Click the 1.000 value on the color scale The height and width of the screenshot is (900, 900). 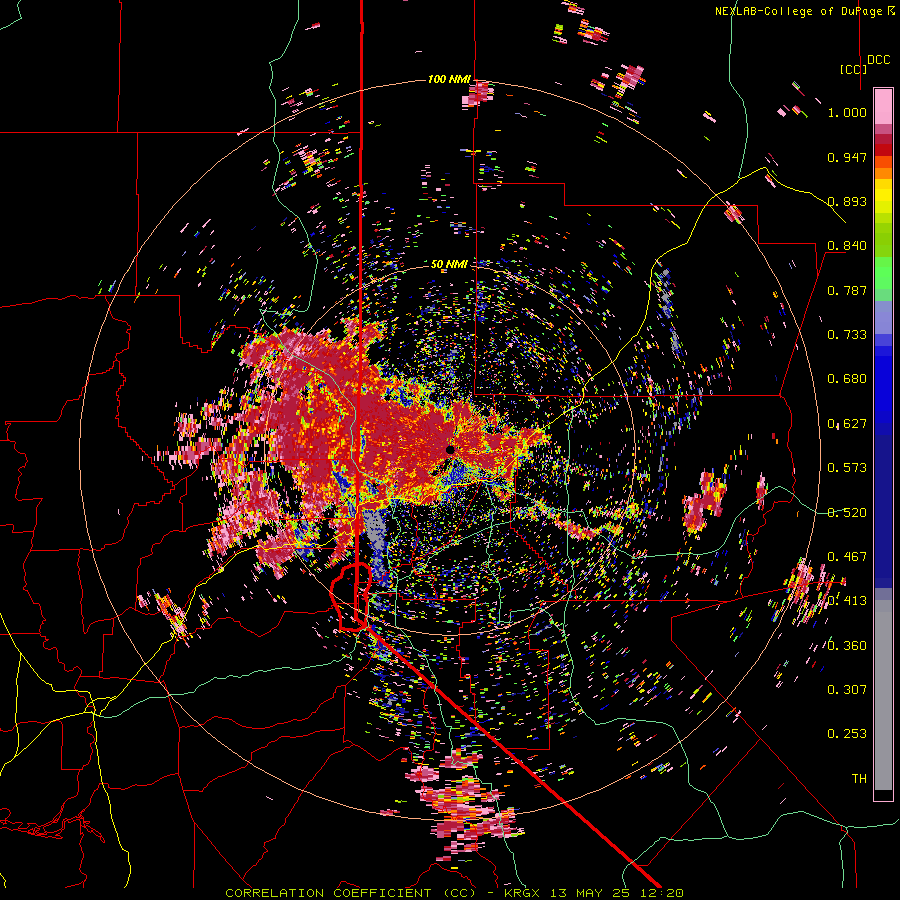847,112
